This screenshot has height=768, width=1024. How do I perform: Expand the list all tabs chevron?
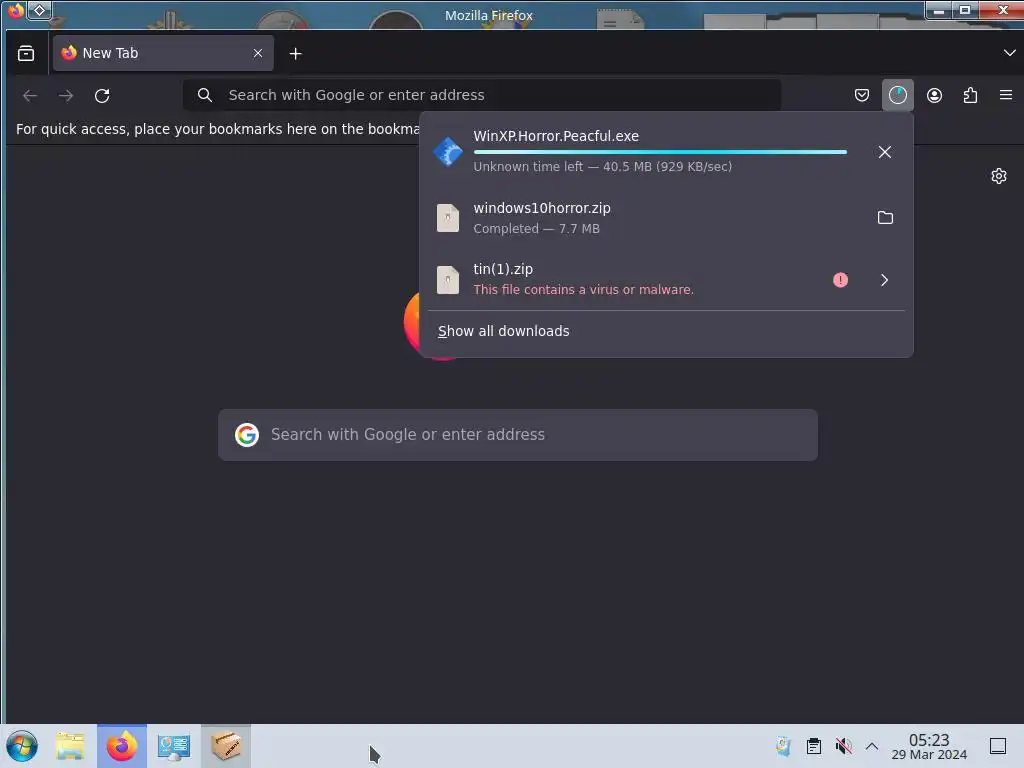pyautogui.click(x=1009, y=53)
